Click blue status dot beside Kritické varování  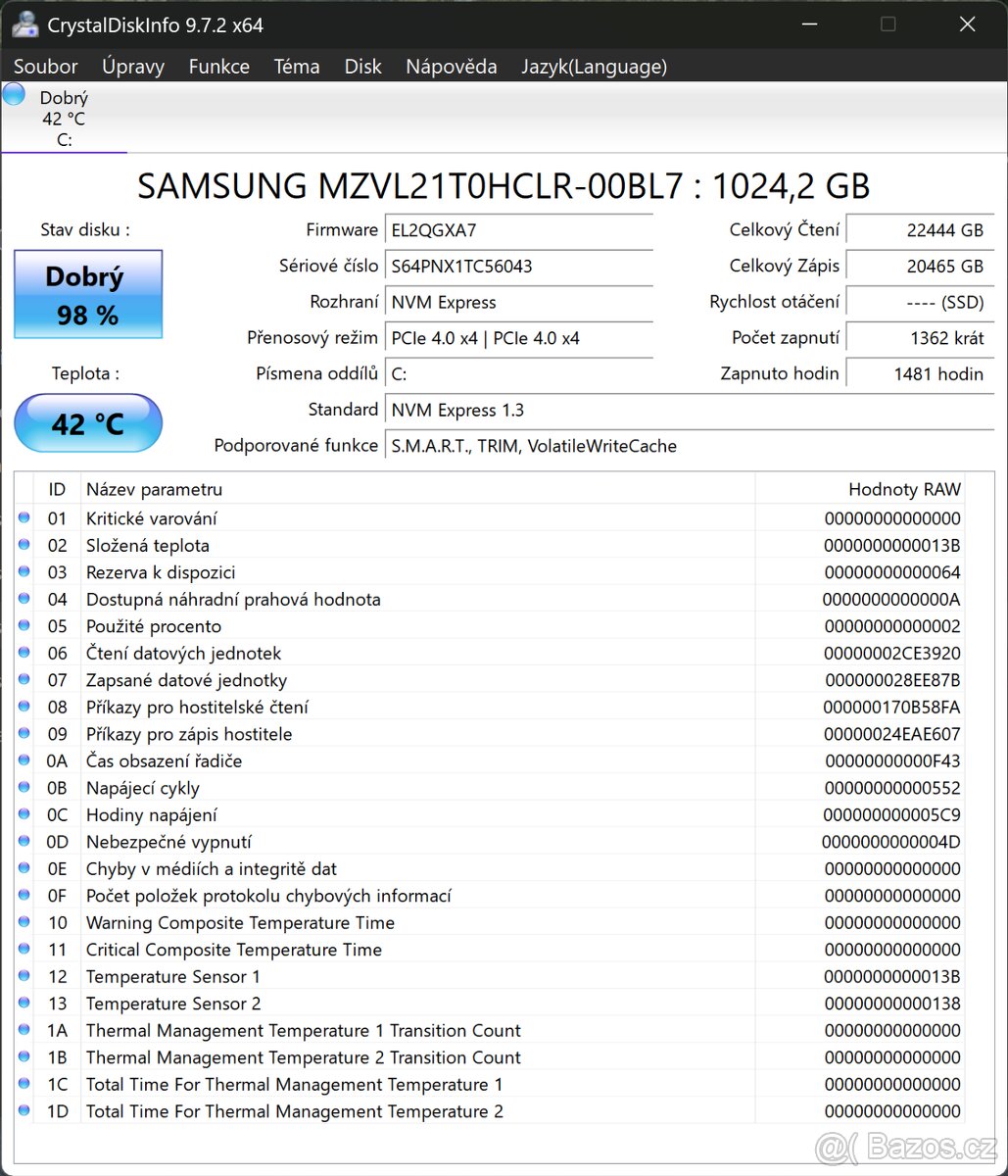pyautogui.click(x=24, y=518)
